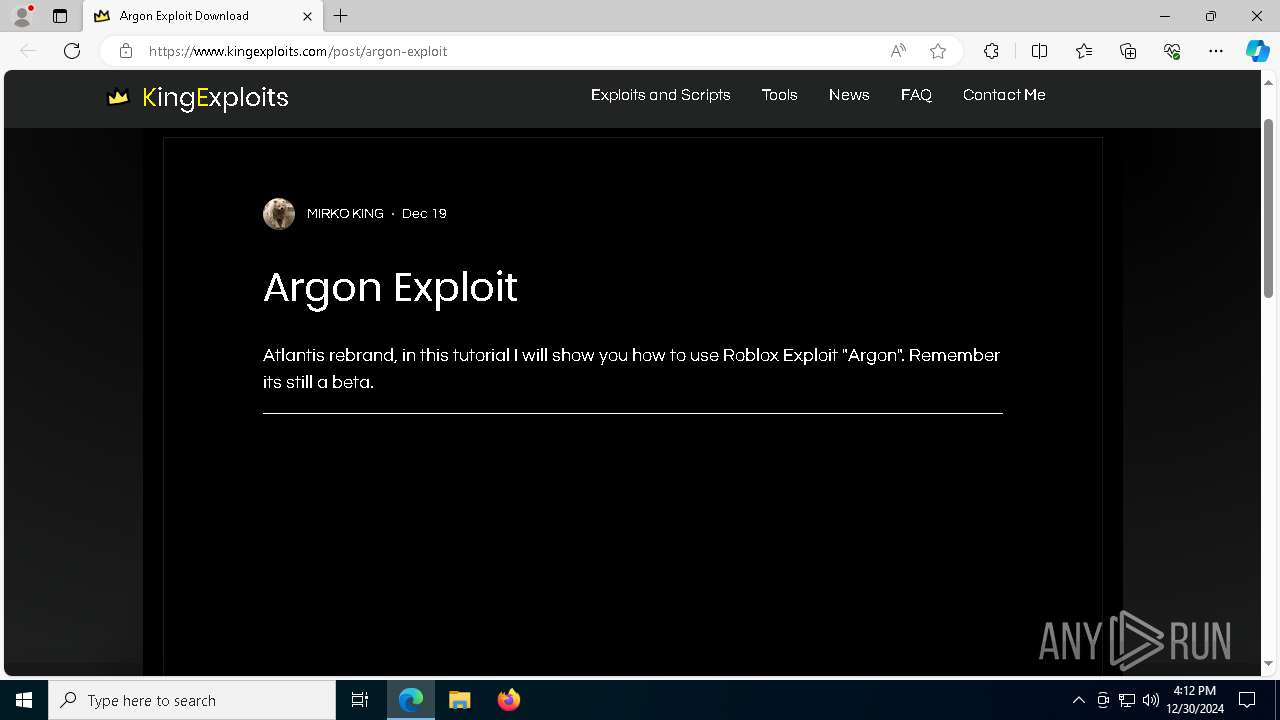Launch Firefox from taskbar
The image size is (1280, 720).
click(x=509, y=700)
